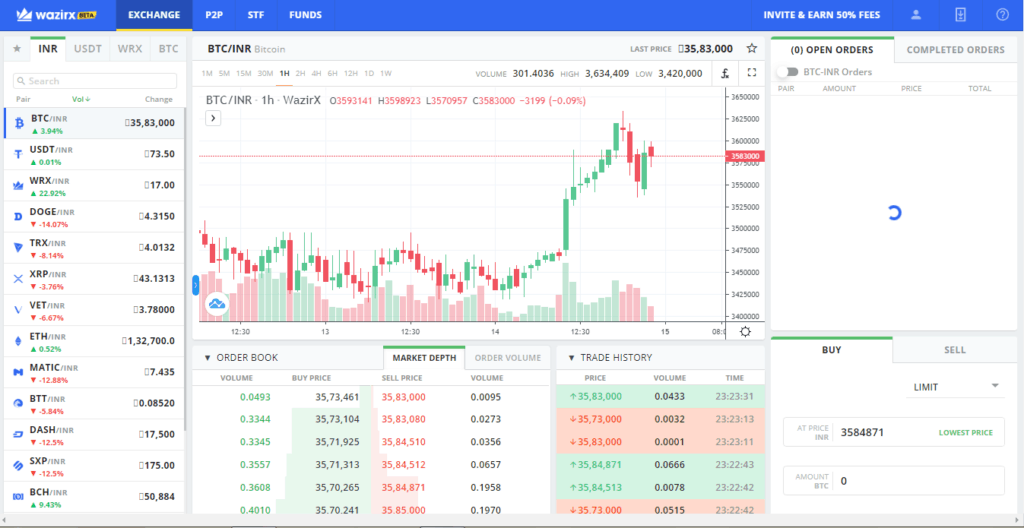Switch to the BTC market tab

pos(168,49)
